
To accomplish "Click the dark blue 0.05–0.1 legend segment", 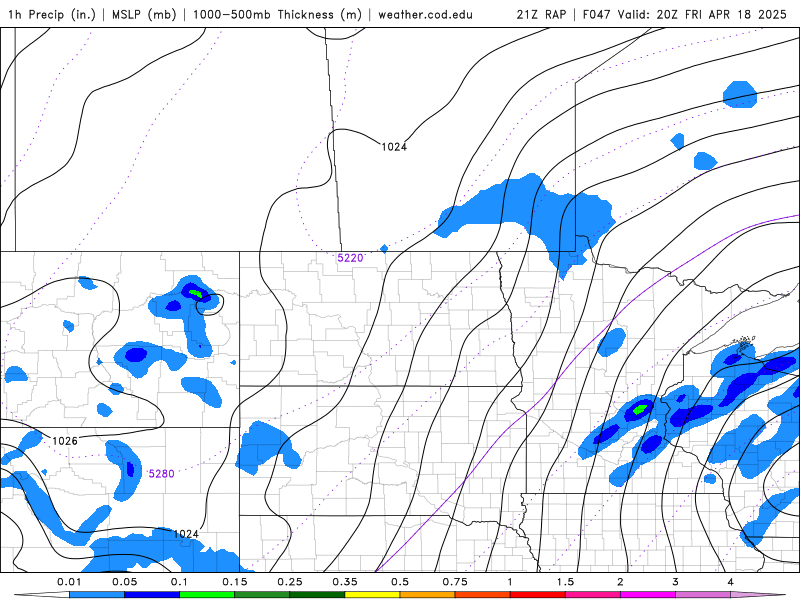I will coord(152,595).
